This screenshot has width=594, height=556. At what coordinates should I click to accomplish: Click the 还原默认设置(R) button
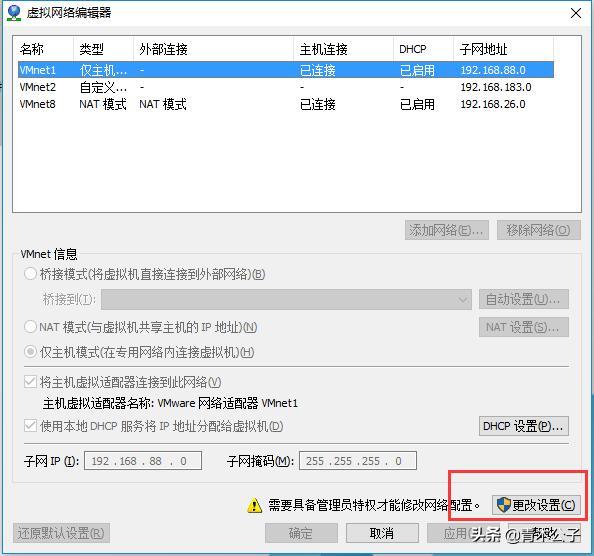(x=61, y=533)
